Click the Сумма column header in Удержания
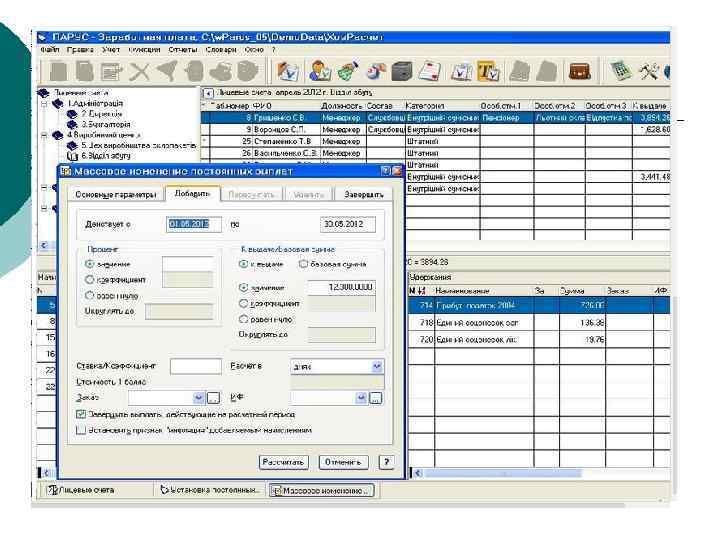 582,291
